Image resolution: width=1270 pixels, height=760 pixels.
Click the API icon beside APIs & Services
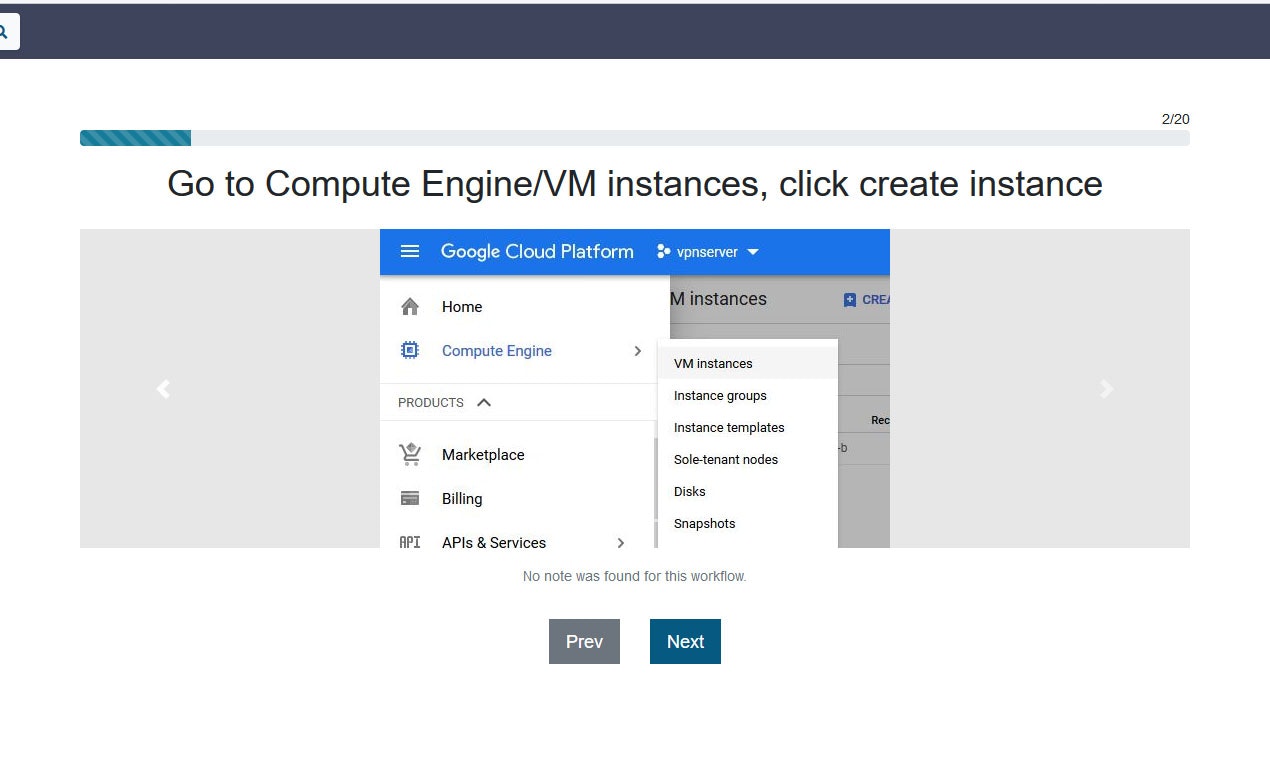[x=410, y=543]
